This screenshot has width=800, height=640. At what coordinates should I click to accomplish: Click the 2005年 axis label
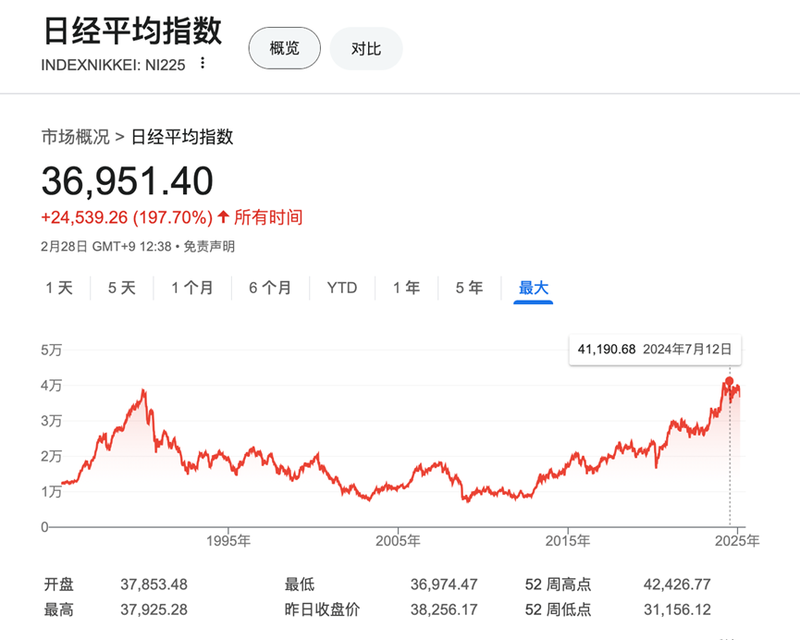pos(398,541)
